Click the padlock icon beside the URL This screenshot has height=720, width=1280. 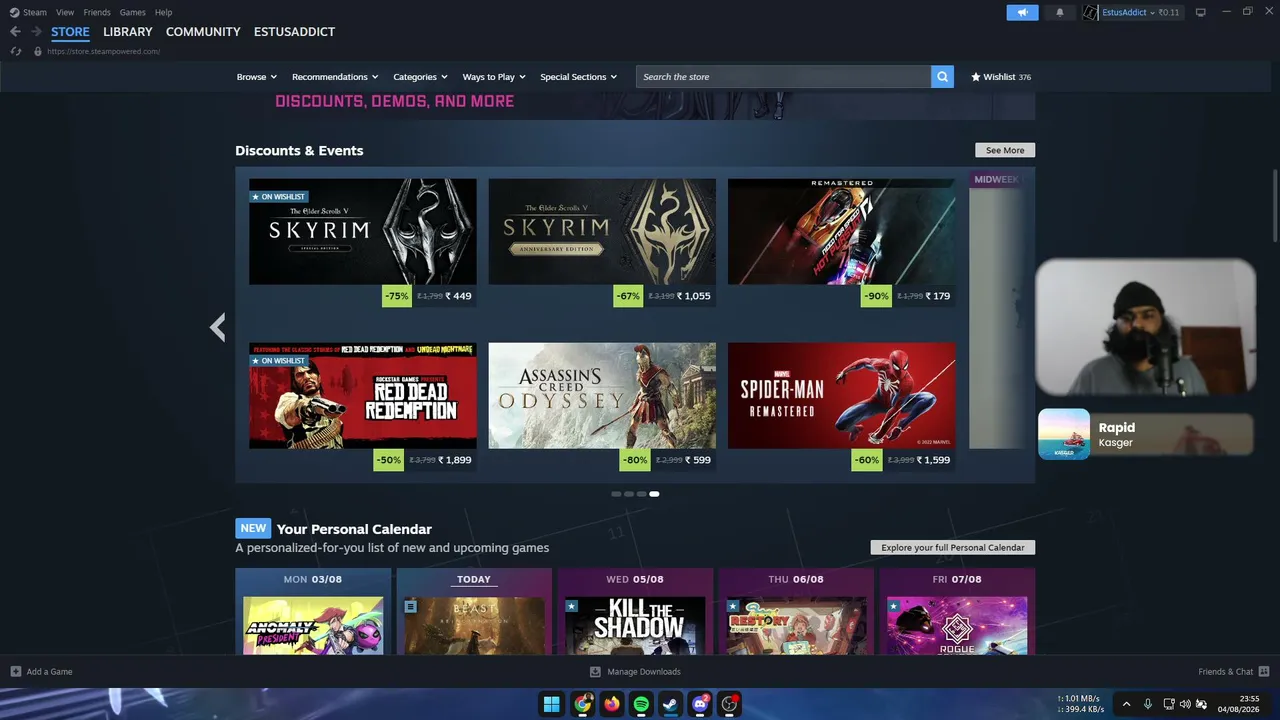click(x=38, y=51)
